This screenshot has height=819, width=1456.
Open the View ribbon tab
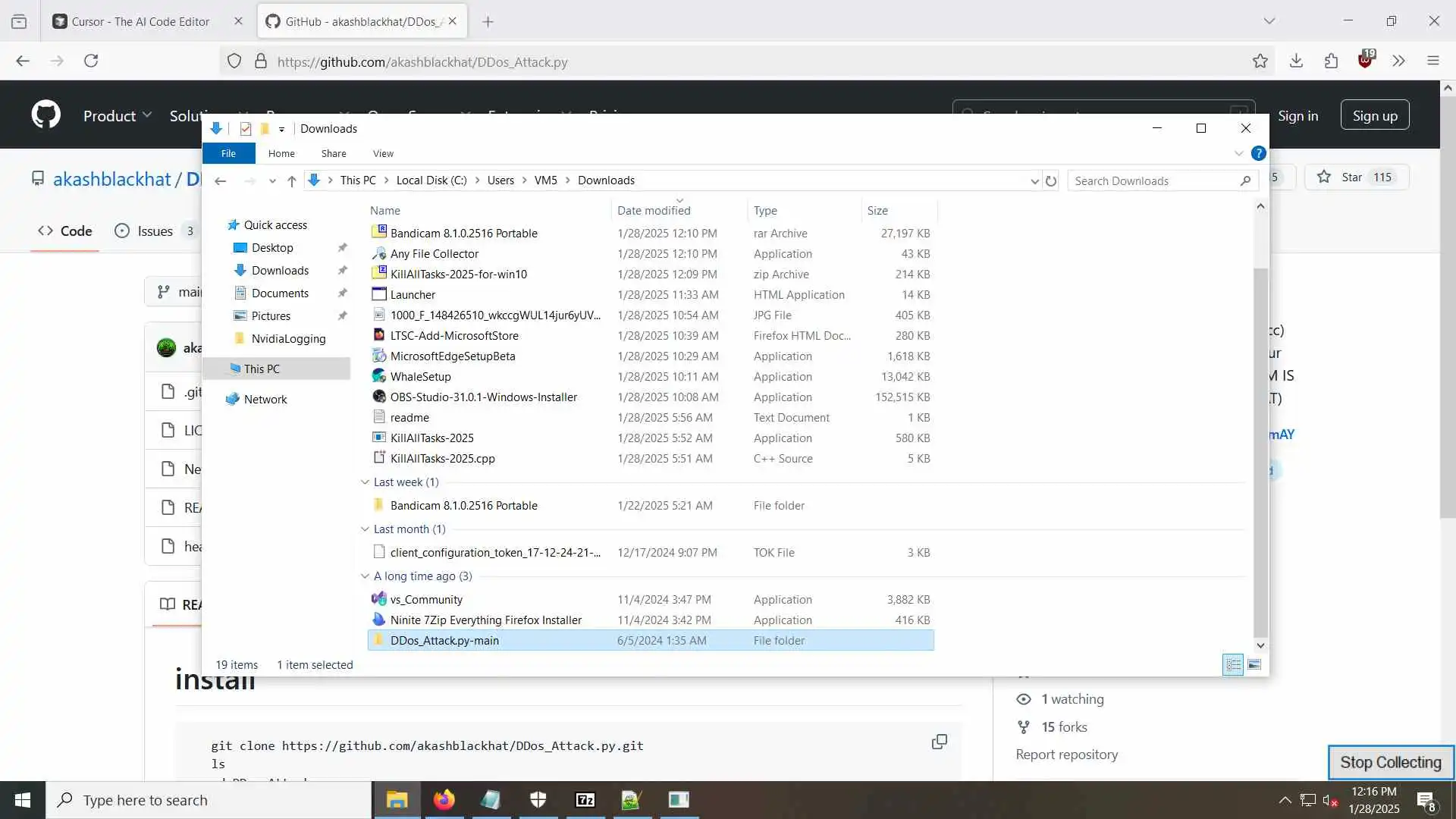(x=383, y=153)
